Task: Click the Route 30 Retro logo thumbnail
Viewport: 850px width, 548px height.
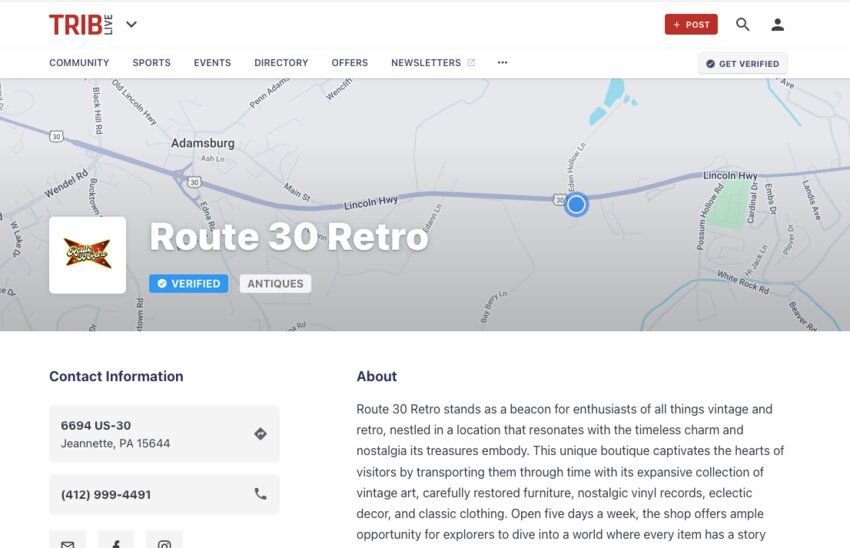Action: click(87, 255)
